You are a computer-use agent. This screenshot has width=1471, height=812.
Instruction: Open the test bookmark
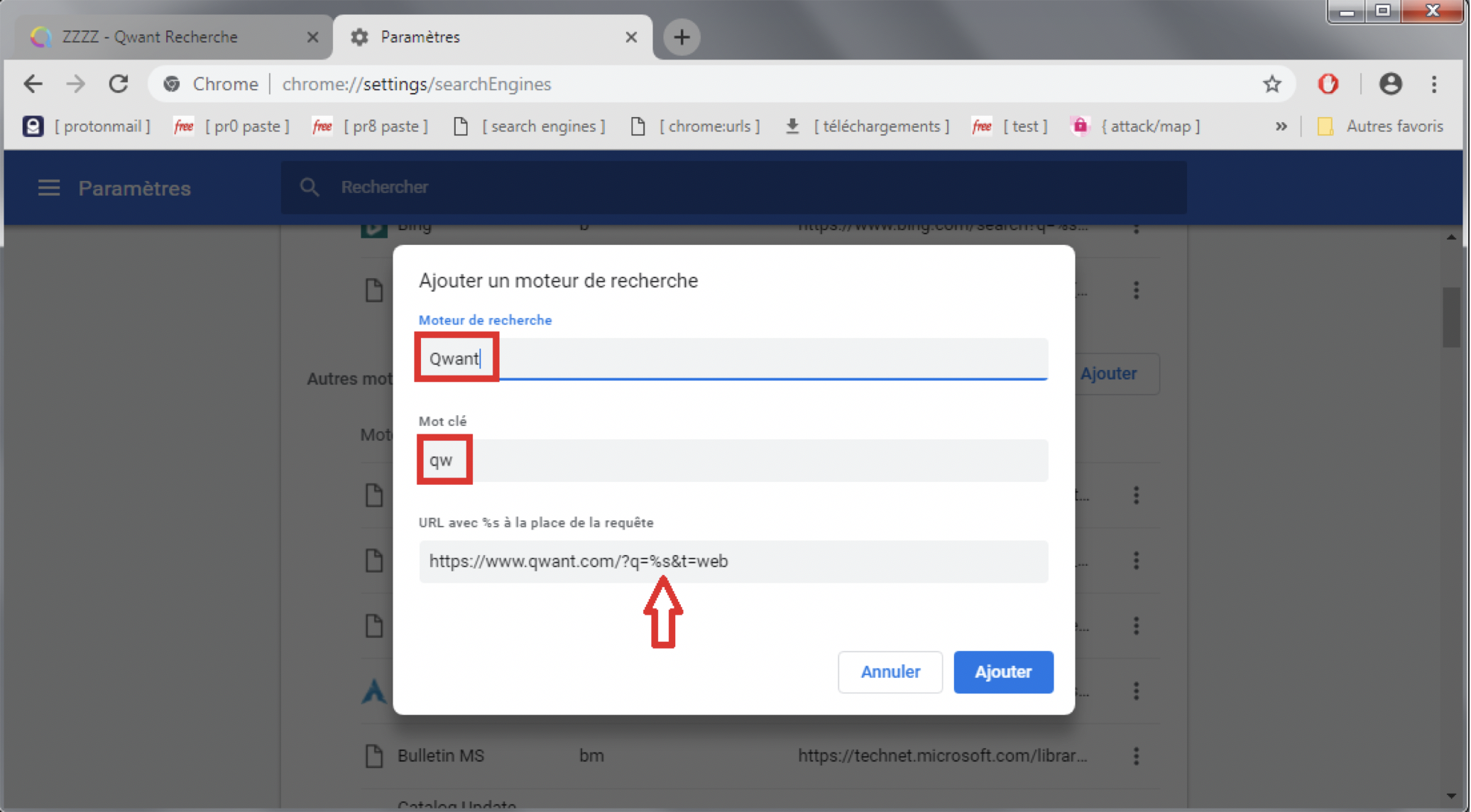pos(1011,126)
